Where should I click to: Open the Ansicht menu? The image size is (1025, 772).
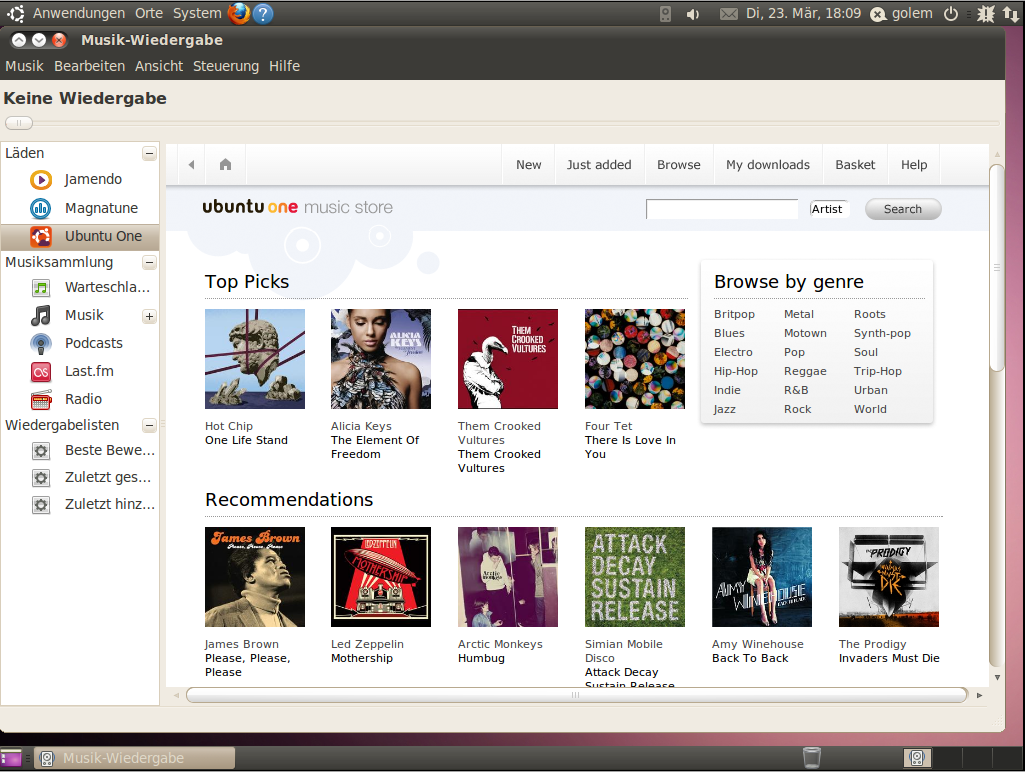159,66
